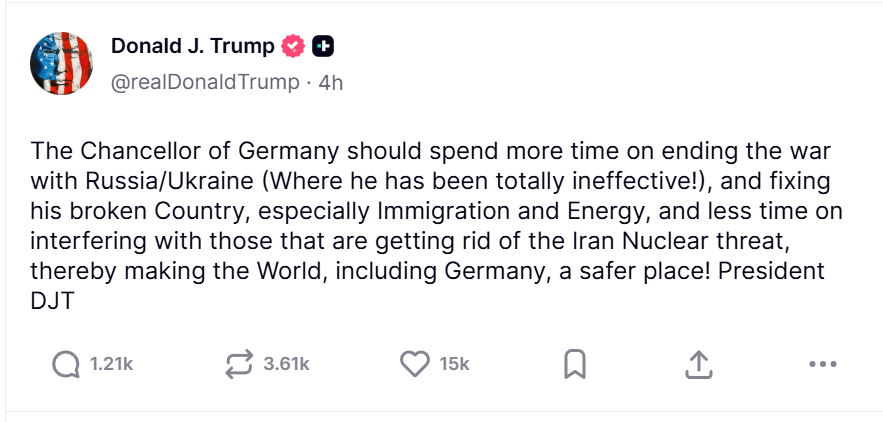Image resolution: width=883 pixels, height=422 pixels.
Task: Open the flag-painted profile avatar
Action: pos(63,63)
